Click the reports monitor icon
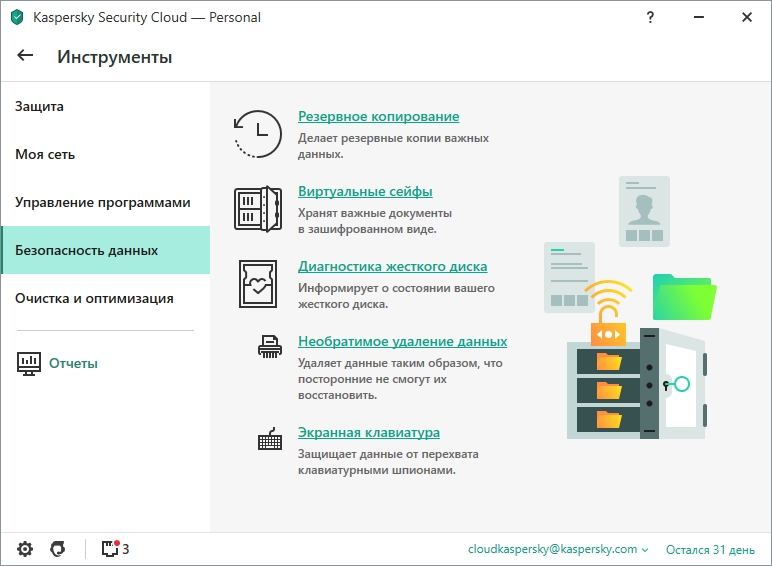 coord(29,364)
